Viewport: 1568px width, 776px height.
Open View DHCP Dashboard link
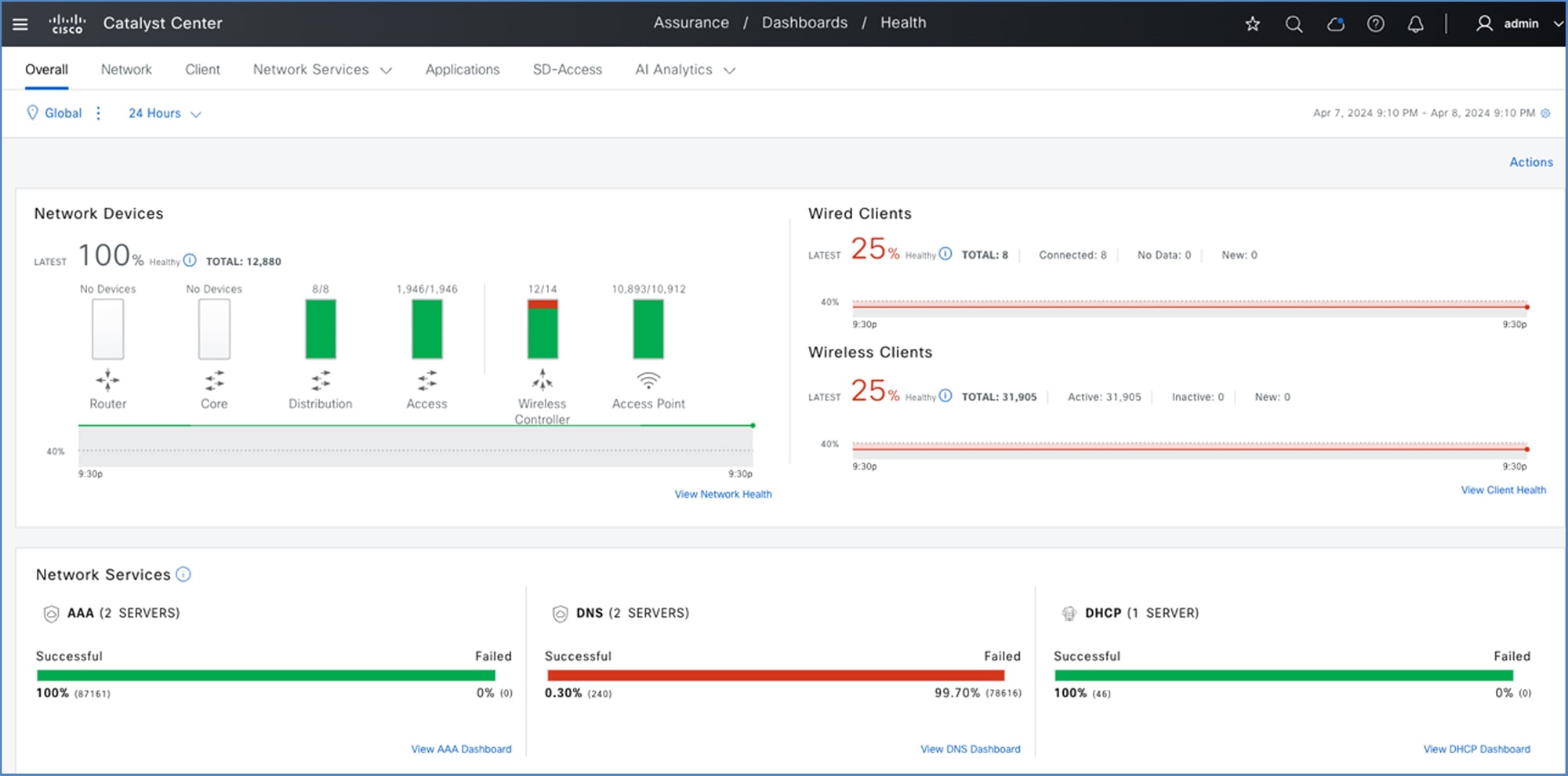(x=1477, y=749)
